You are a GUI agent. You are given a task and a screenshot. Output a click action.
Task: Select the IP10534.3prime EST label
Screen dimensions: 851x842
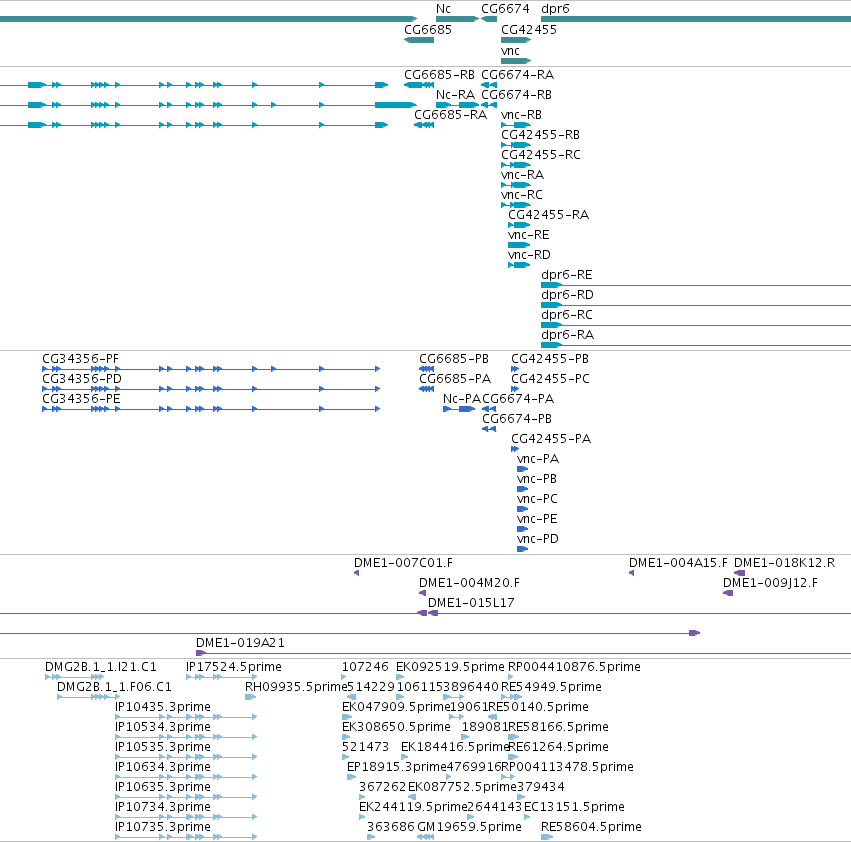(x=163, y=727)
